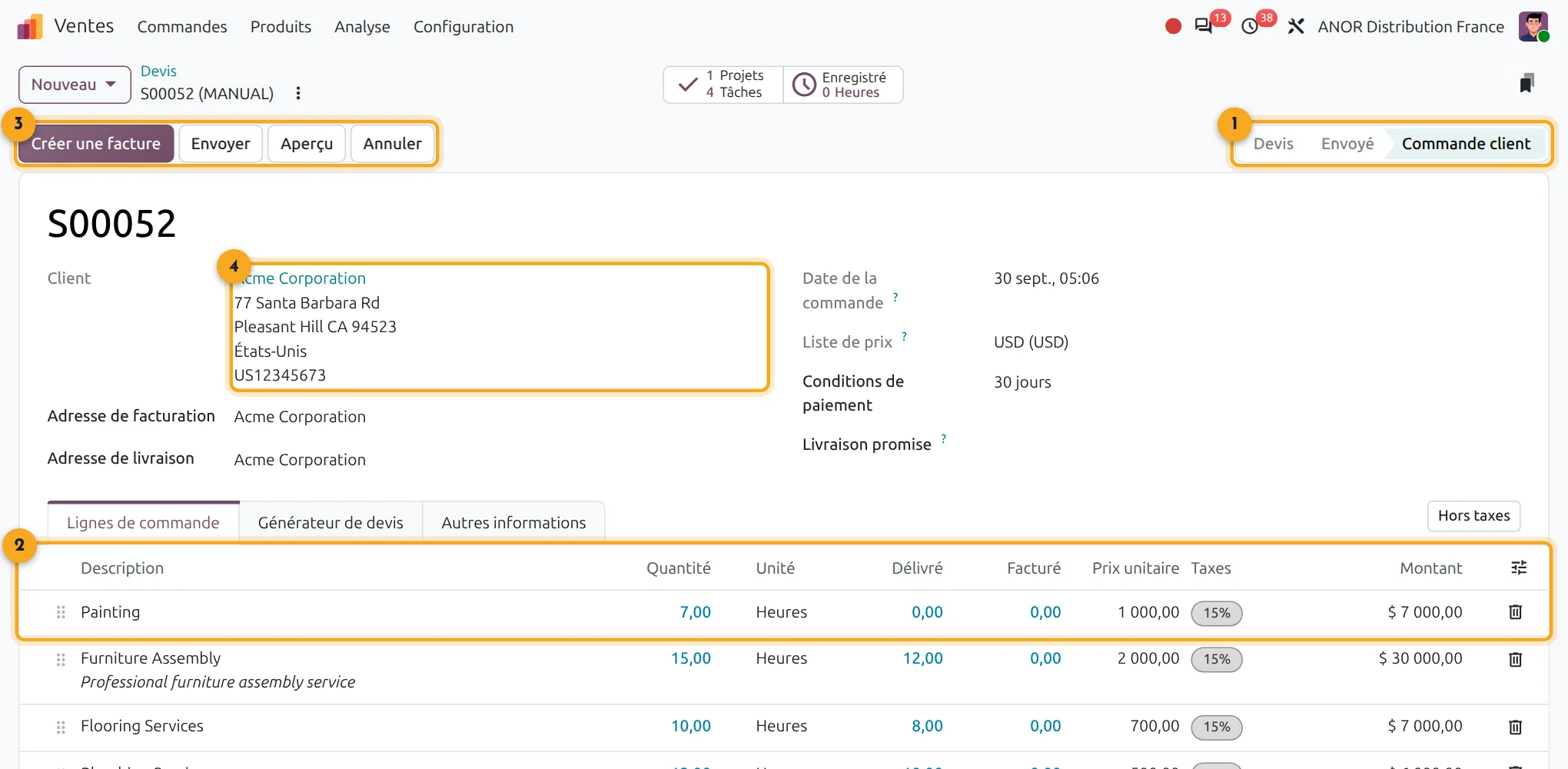Click drag handle of Furniture Assembly line

pos(61,660)
